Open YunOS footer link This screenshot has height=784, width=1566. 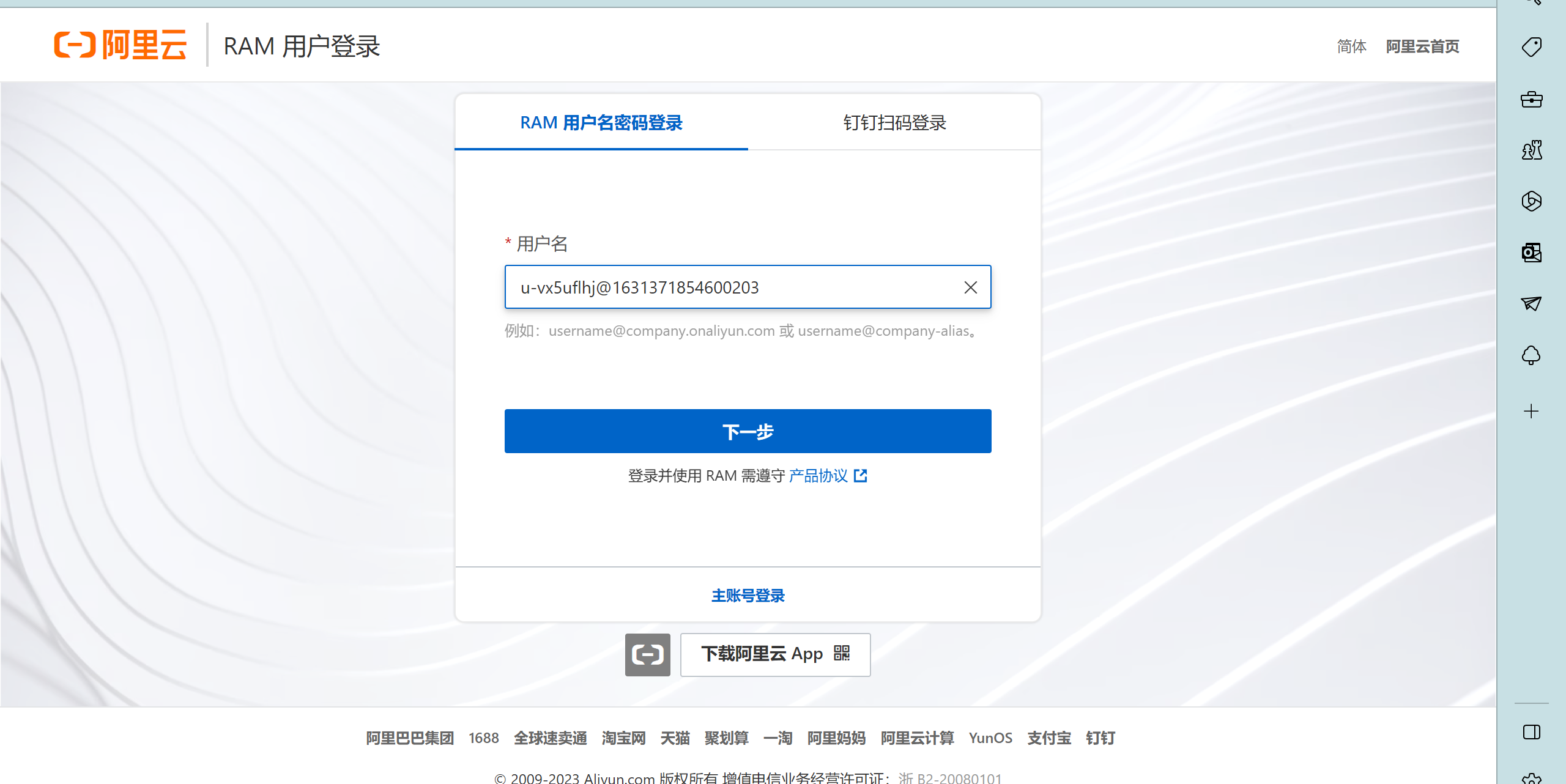click(990, 738)
